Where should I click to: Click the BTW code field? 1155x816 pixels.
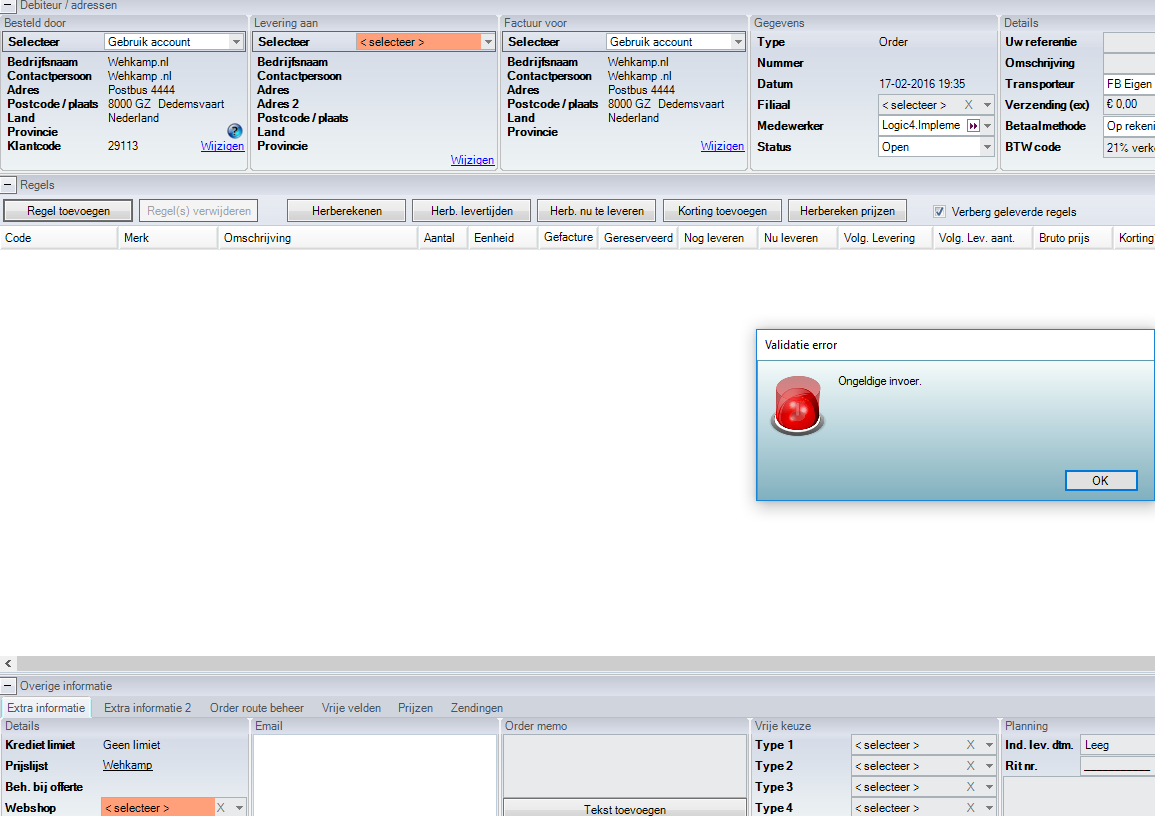click(1128, 147)
